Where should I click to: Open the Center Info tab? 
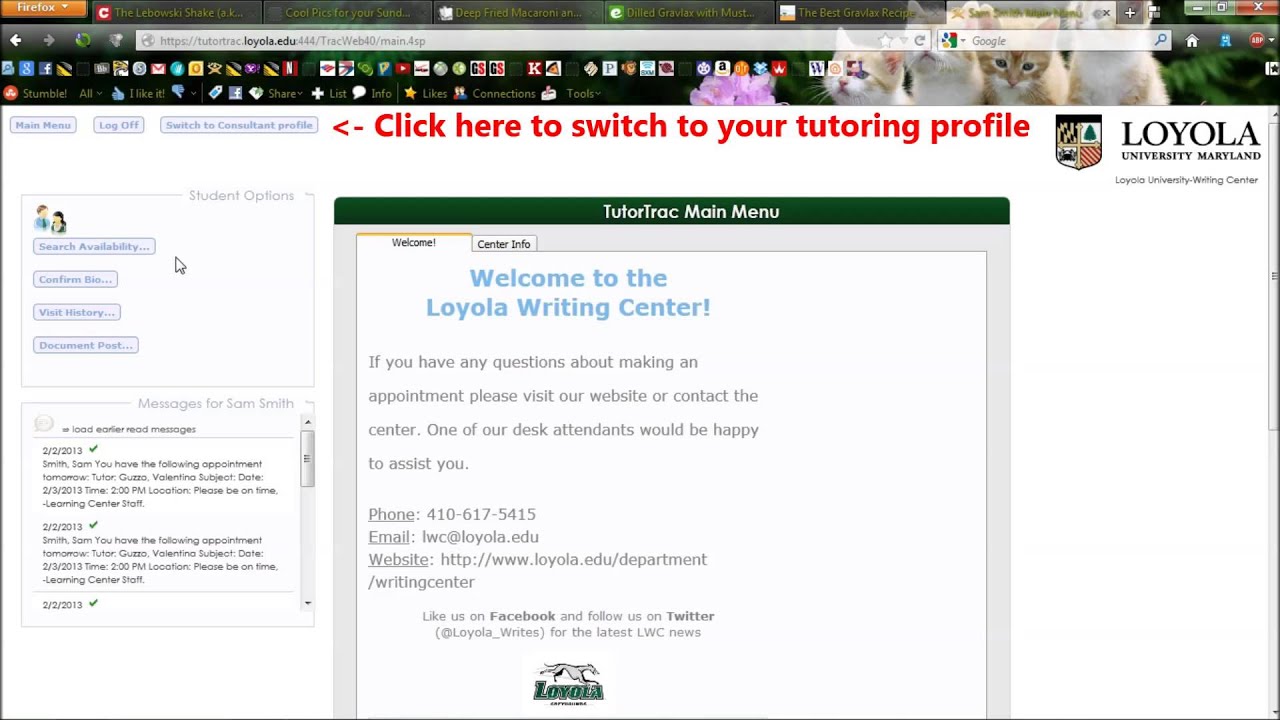pyautogui.click(x=504, y=244)
